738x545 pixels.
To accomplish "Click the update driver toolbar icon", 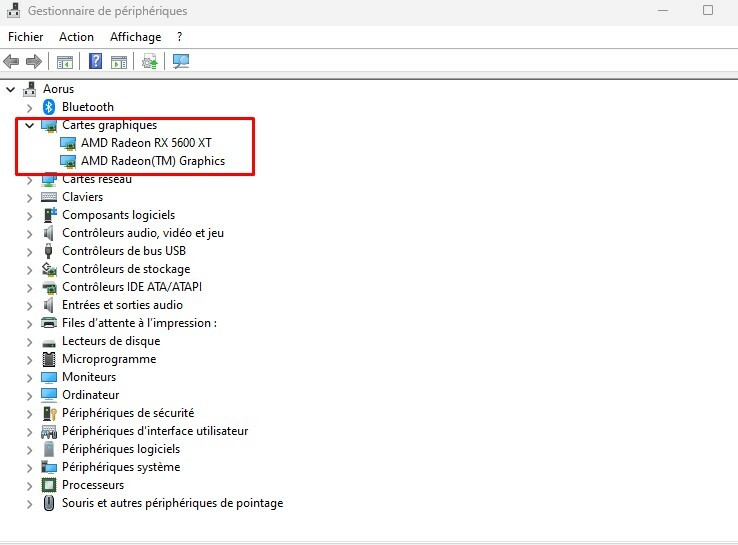I will coord(150,62).
